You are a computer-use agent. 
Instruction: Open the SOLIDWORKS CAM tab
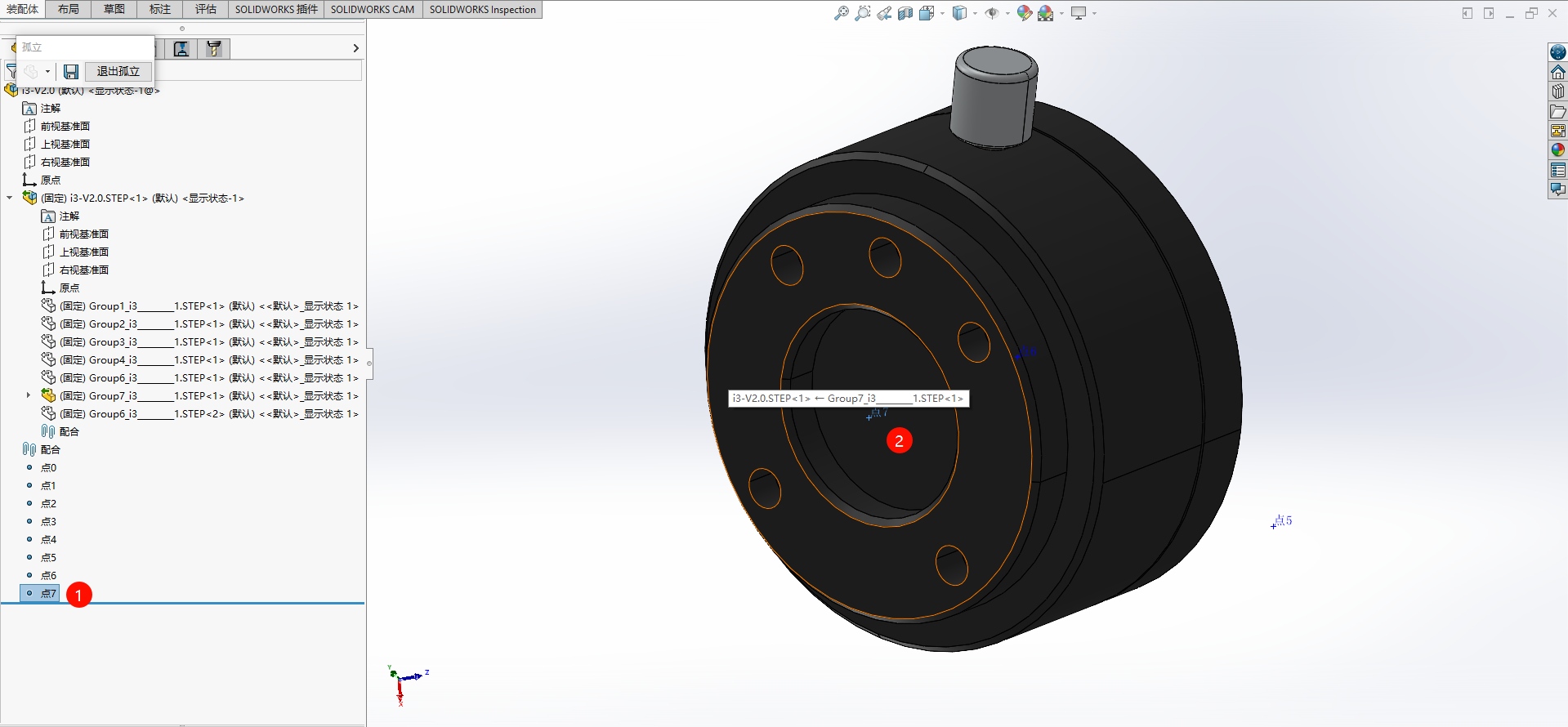pyautogui.click(x=373, y=9)
